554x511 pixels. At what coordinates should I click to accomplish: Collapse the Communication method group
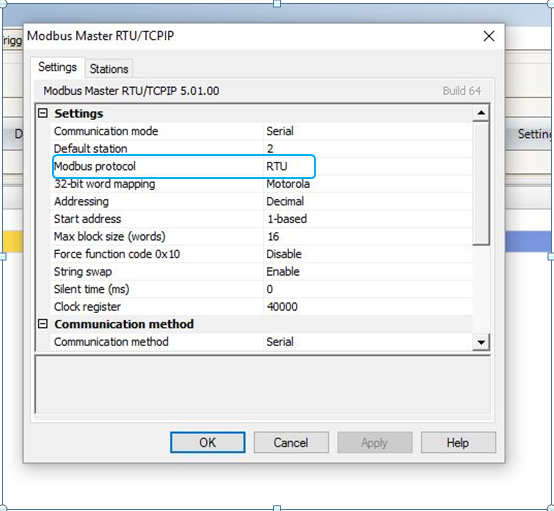[43, 324]
